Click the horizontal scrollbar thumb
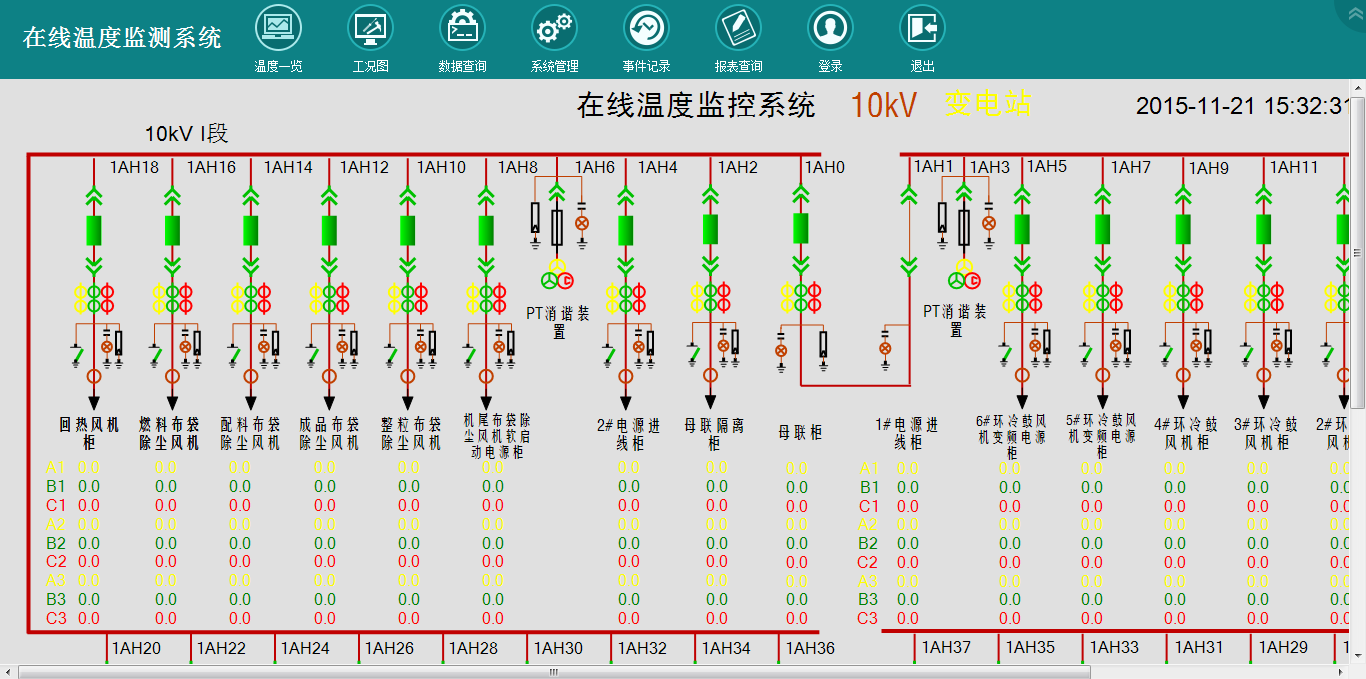 (550, 672)
